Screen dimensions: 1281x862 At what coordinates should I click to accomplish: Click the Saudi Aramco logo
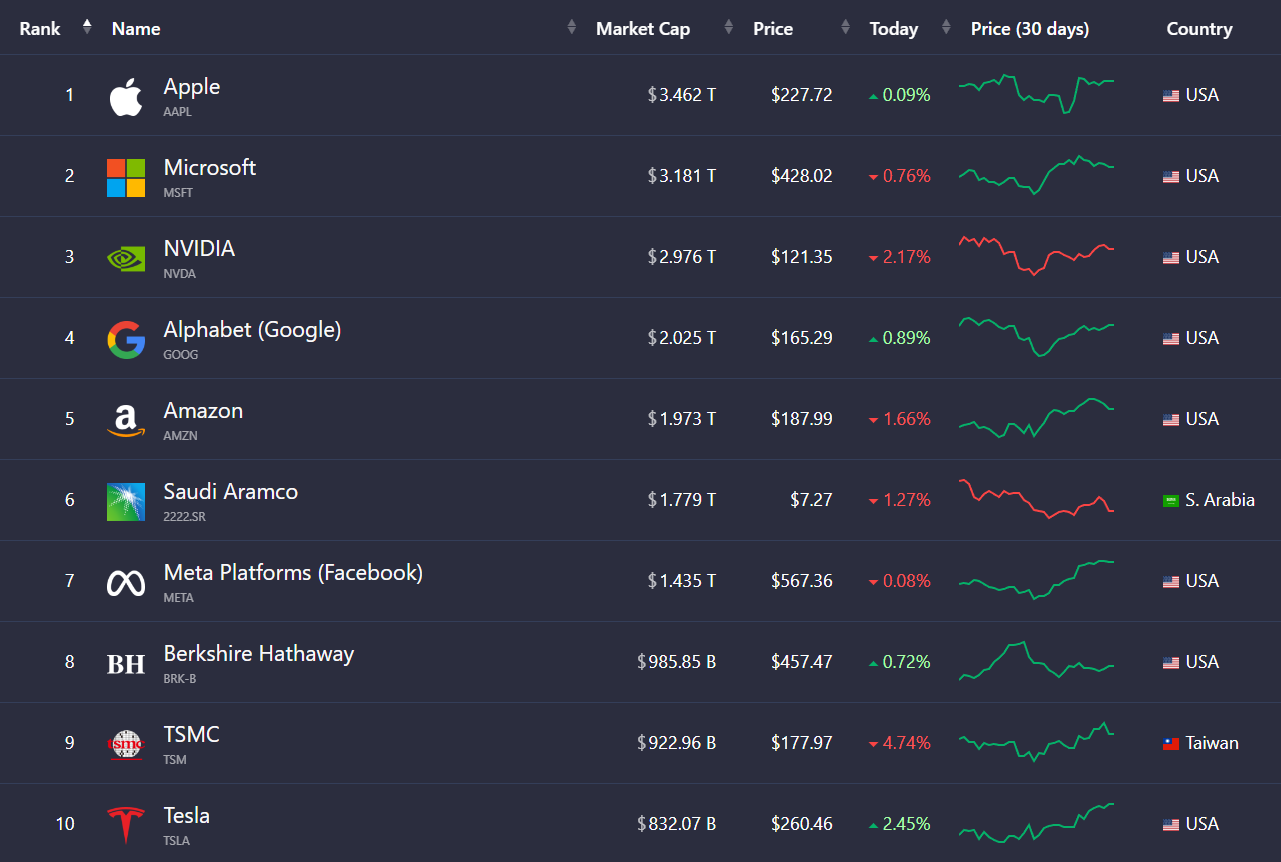pos(126,501)
